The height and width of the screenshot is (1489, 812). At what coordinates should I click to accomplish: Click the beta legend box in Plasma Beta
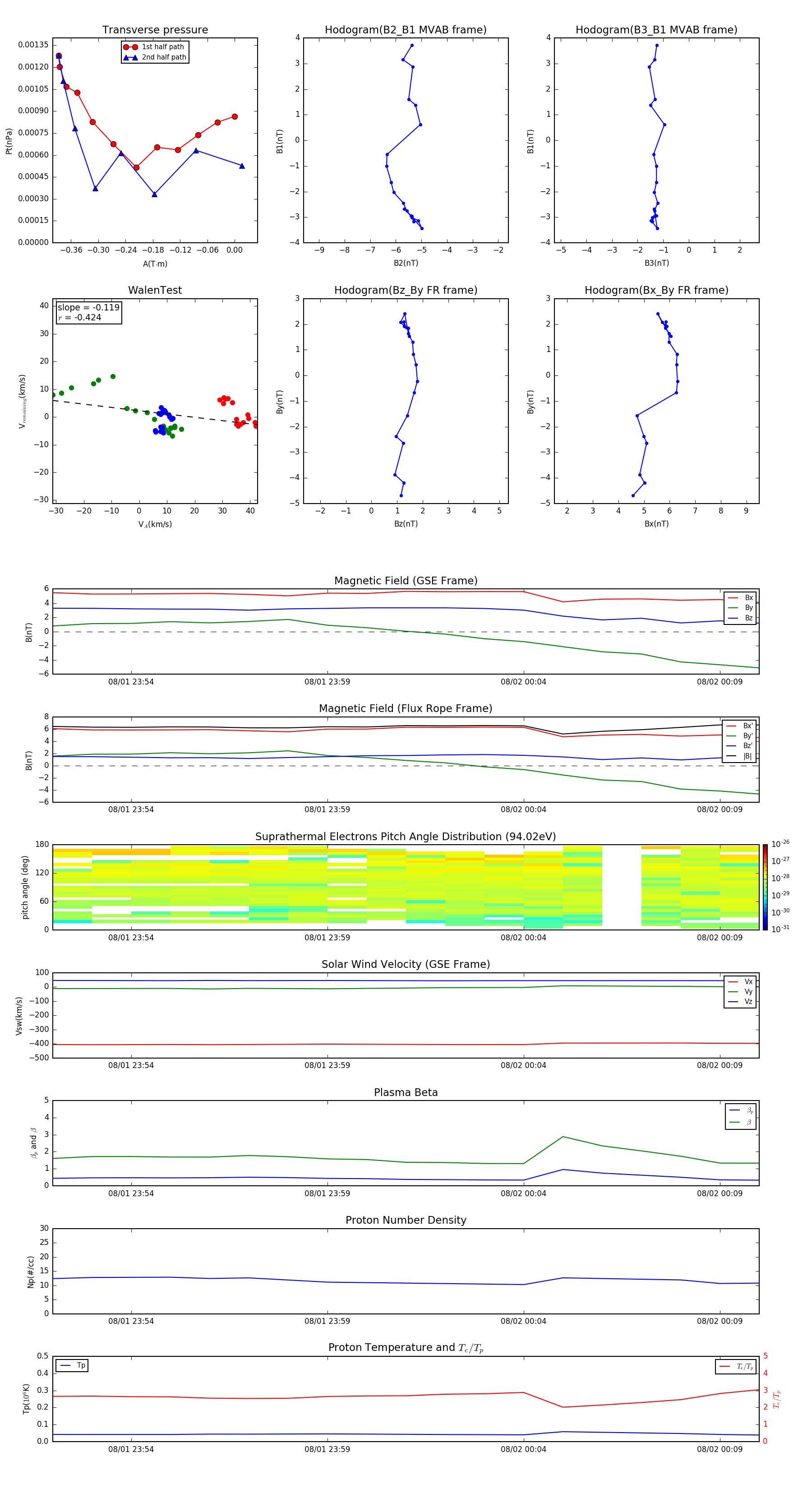point(740,1116)
